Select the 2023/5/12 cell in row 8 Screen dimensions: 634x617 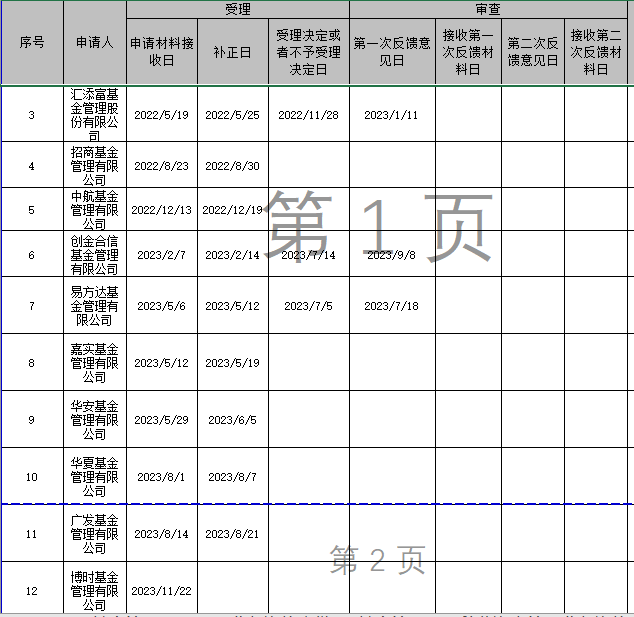pyautogui.click(x=162, y=363)
